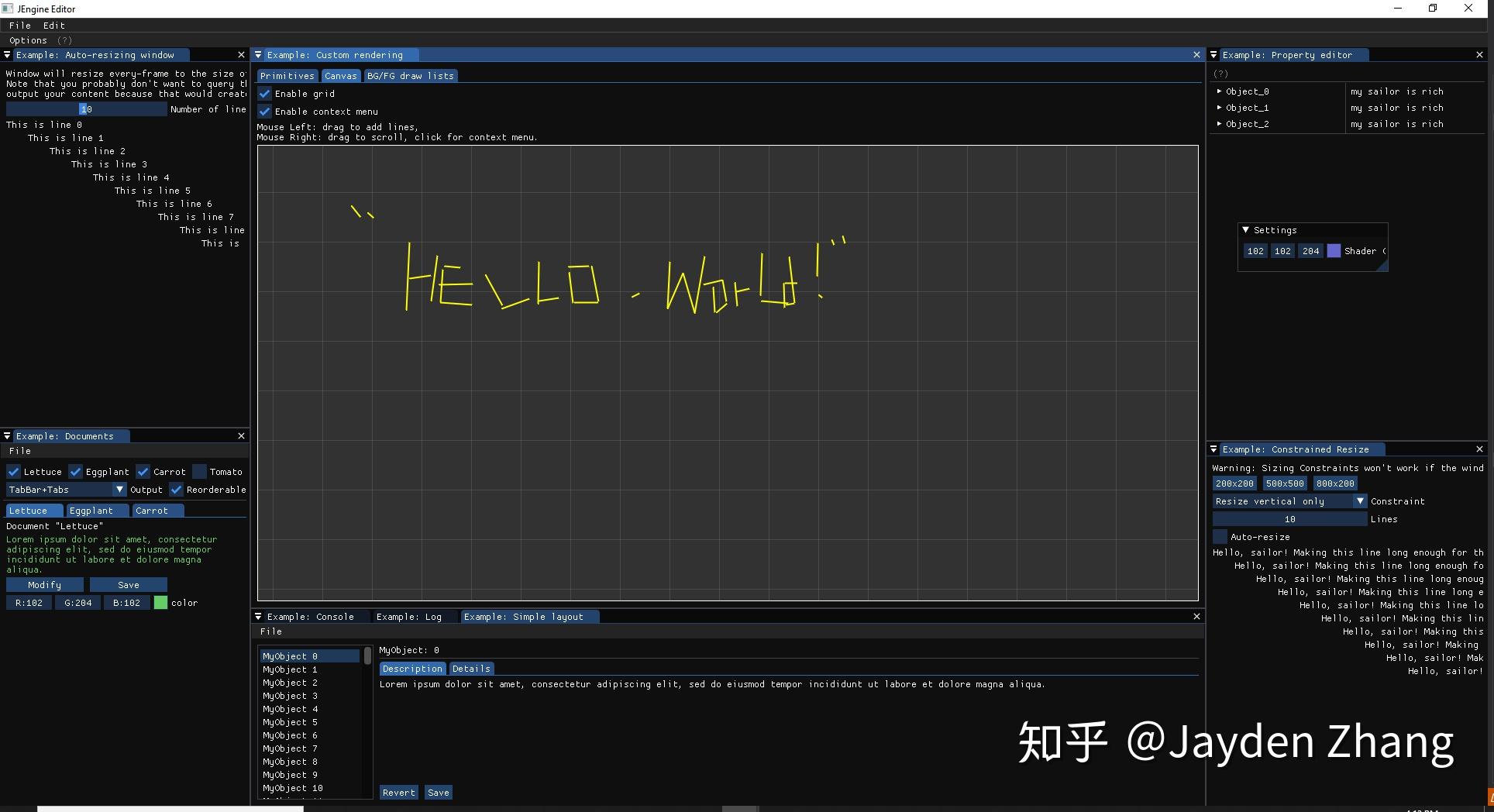Image resolution: width=1494 pixels, height=812 pixels.
Task: Collapse the Property editor window with its triangle icon
Action: pyautogui.click(x=1214, y=54)
